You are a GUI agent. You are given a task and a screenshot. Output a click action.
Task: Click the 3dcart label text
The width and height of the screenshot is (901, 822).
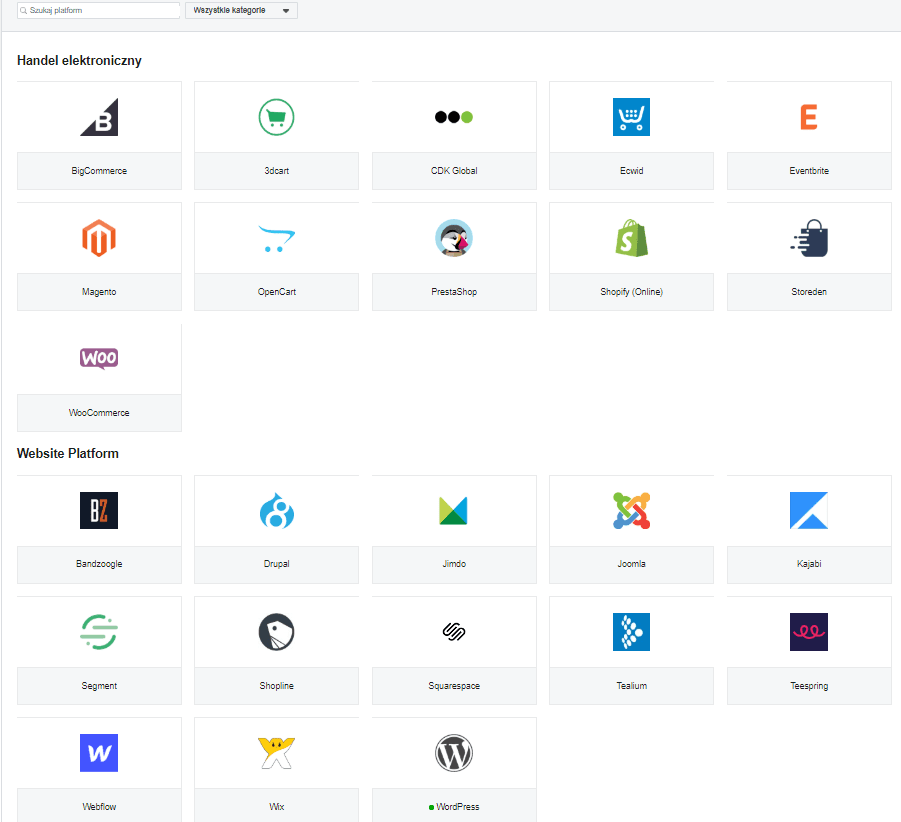pos(276,171)
